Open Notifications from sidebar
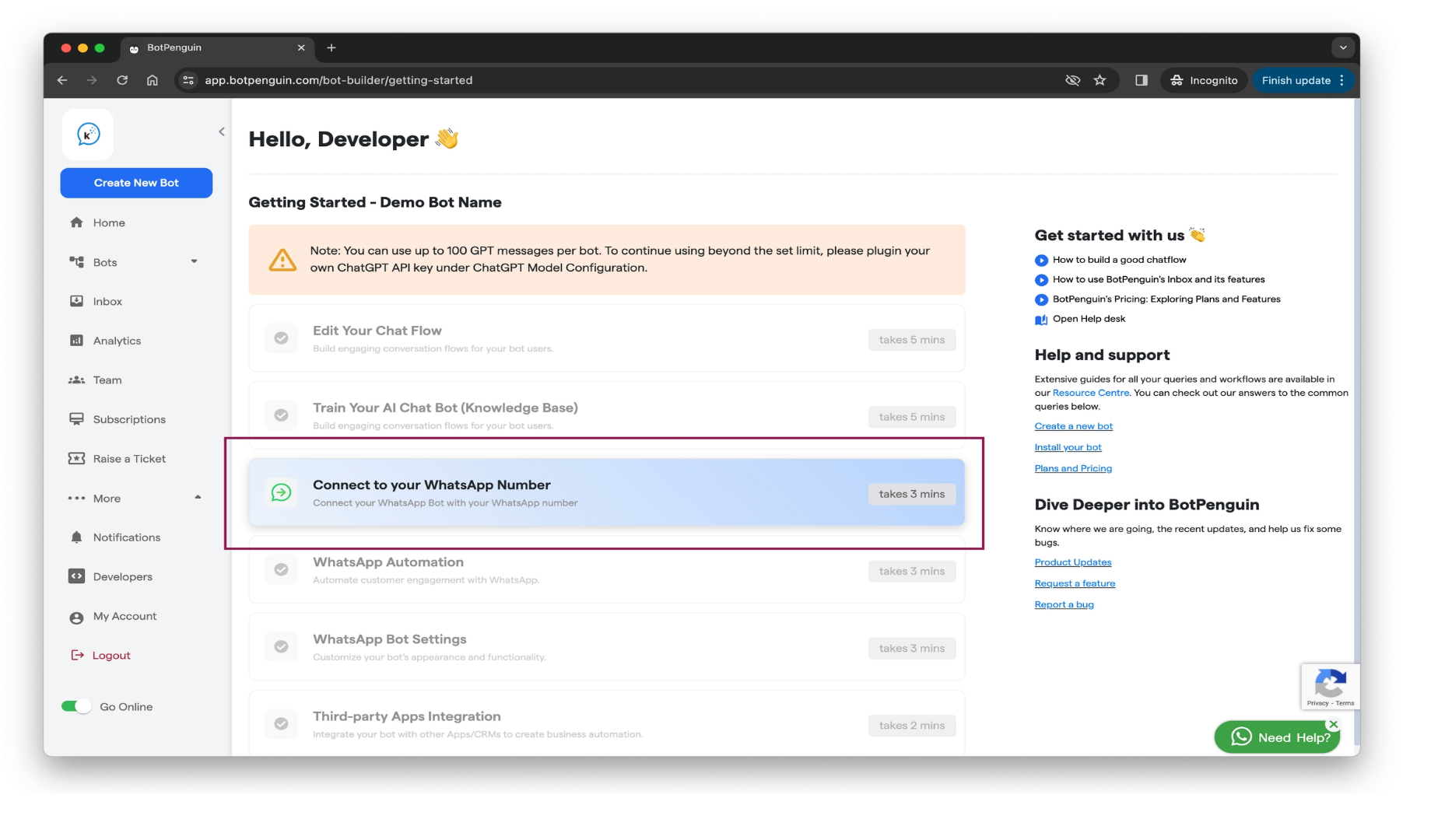Screen dimensions: 1452x840 point(127,537)
